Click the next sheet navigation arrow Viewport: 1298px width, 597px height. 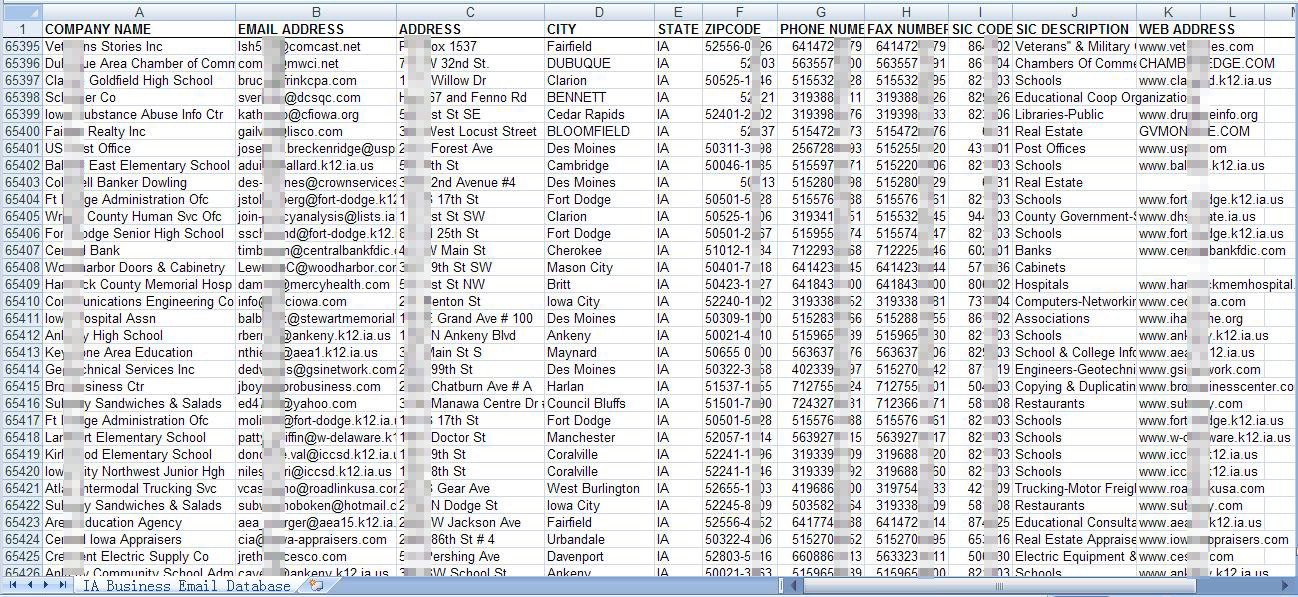coord(46,585)
